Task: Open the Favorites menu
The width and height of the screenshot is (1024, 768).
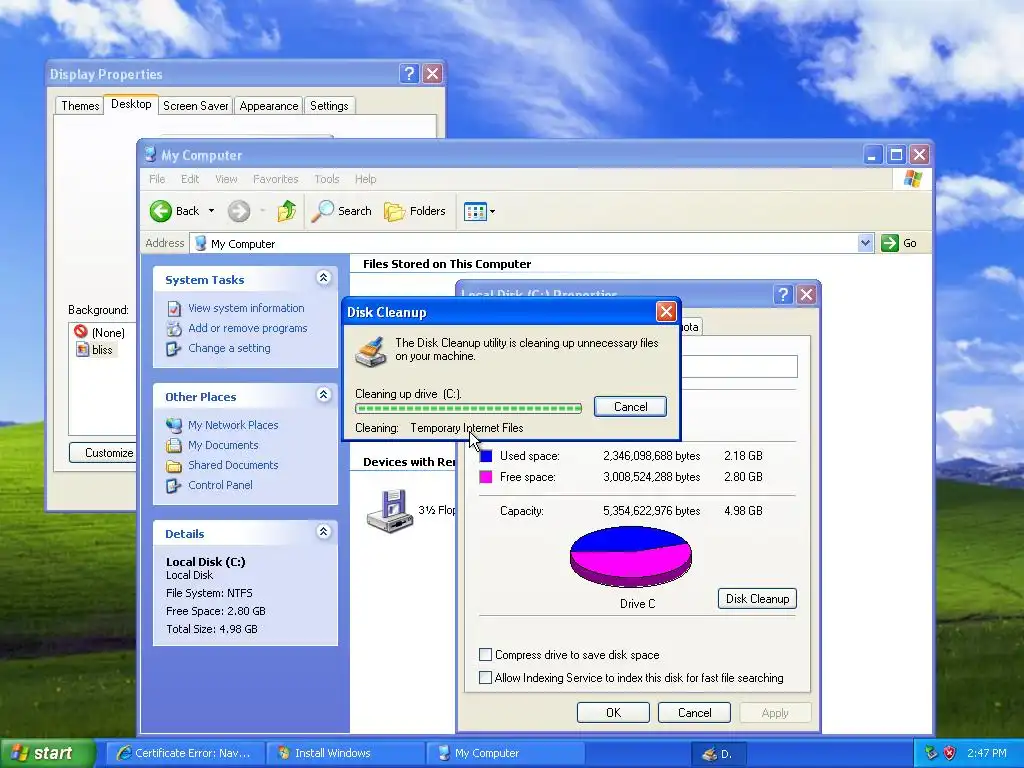Action: [x=276, y=179]
